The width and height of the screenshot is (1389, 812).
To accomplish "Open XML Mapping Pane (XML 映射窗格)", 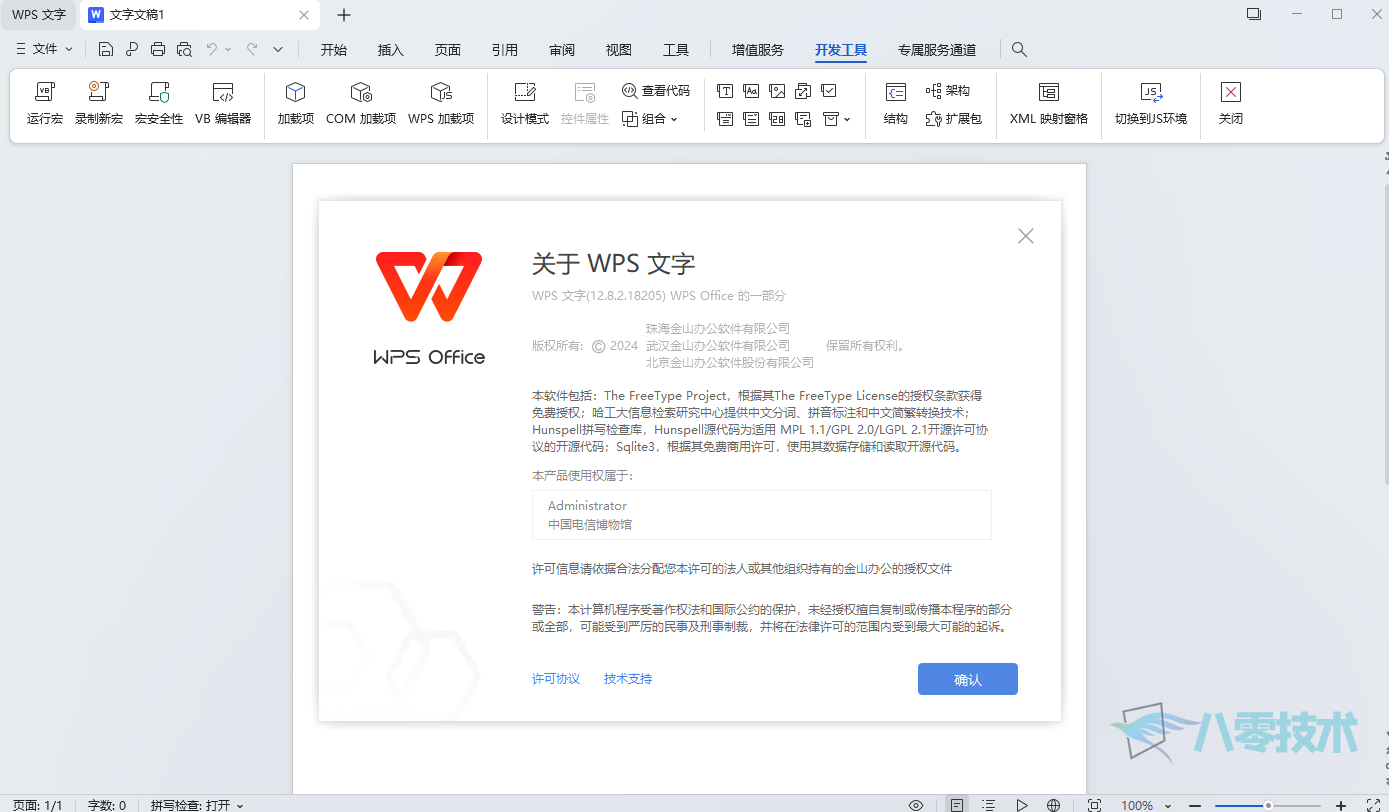I will tap(1049, 104).
